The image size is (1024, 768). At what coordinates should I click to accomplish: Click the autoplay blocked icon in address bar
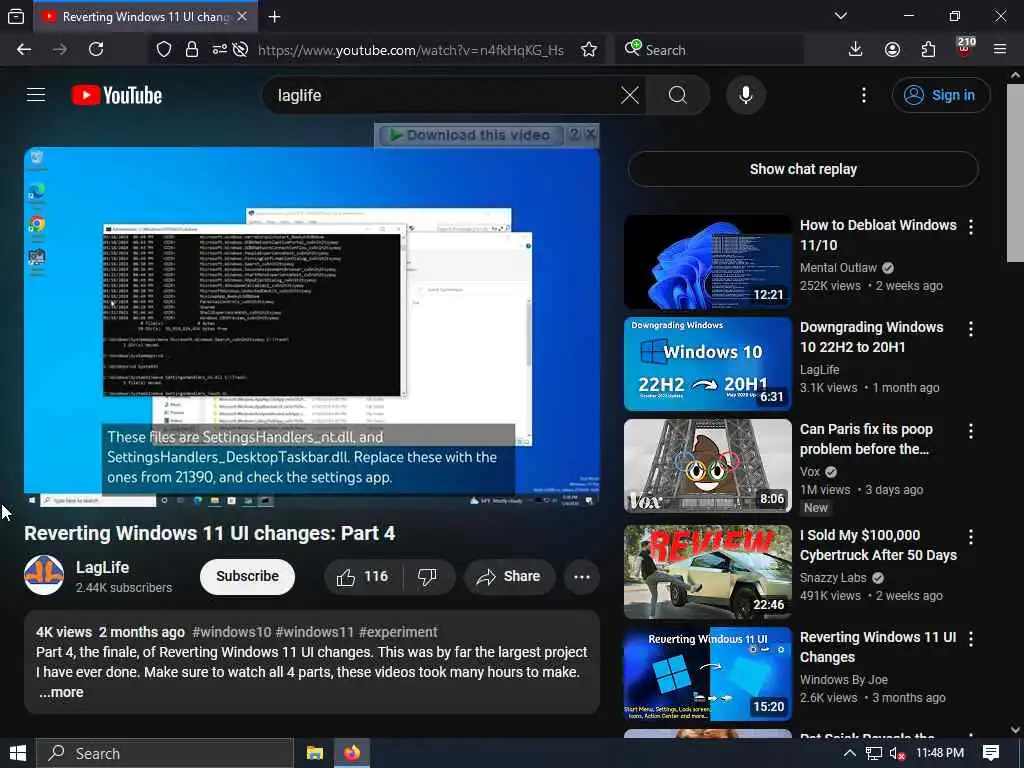coord(240,50)
